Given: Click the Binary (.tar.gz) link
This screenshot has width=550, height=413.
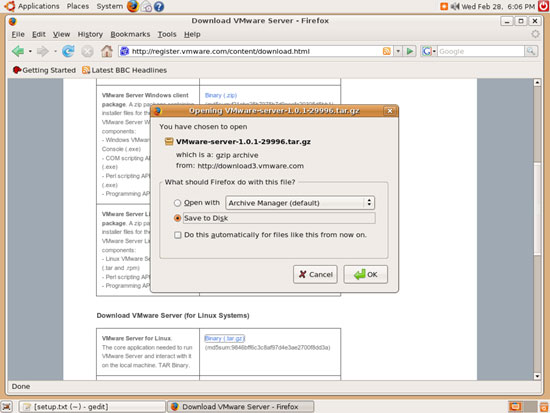Looking at the screenshot, I should pyautogui.click(x=224, y=338).
